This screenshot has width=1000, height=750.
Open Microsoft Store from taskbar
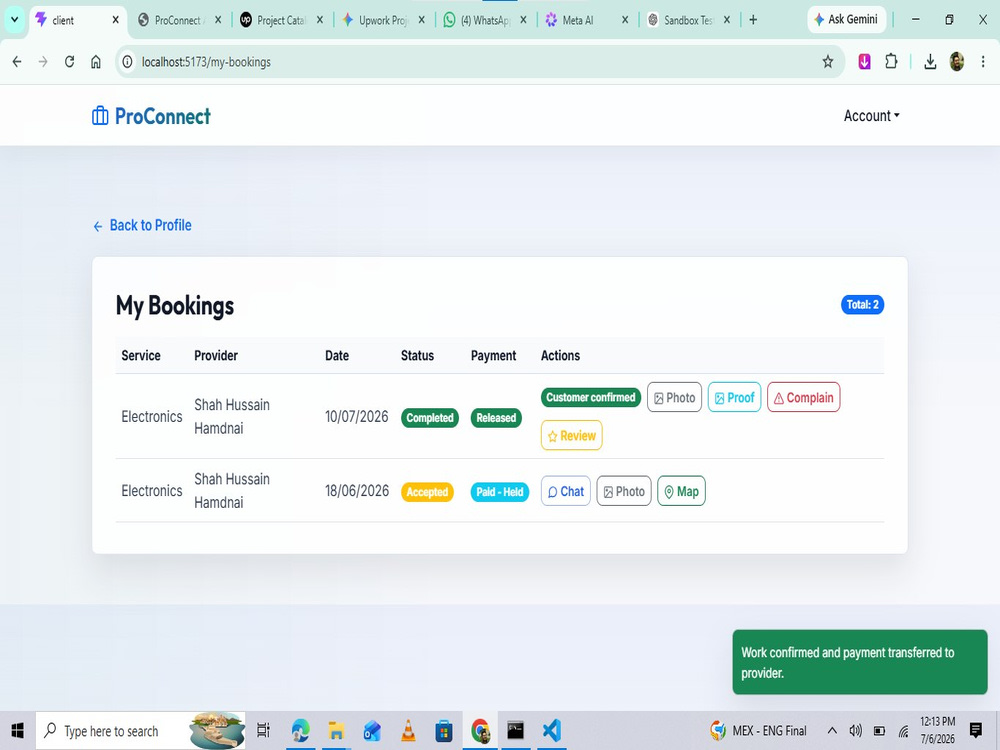tap(444, 731)
